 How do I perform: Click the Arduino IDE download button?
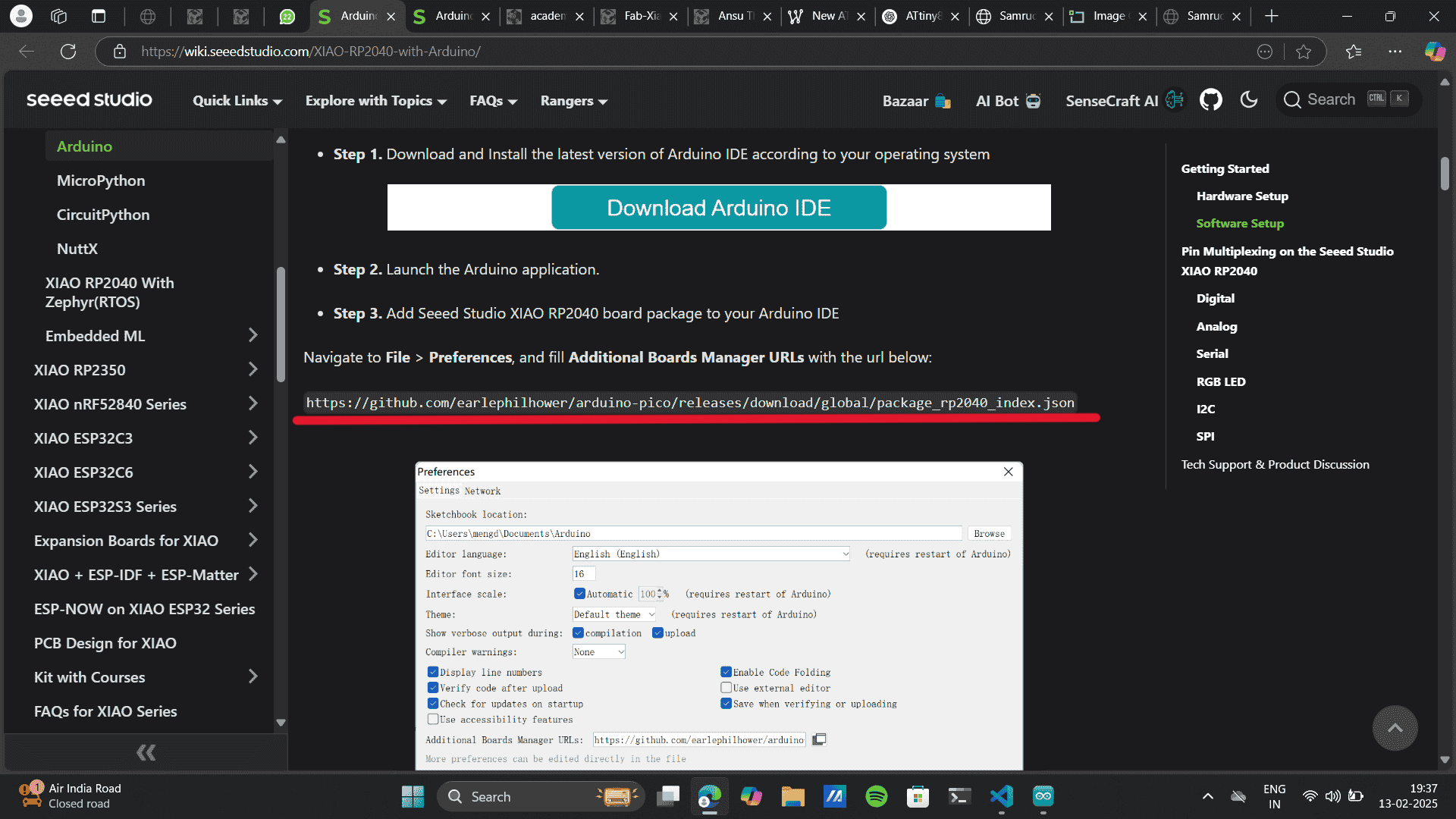point(718,207)
